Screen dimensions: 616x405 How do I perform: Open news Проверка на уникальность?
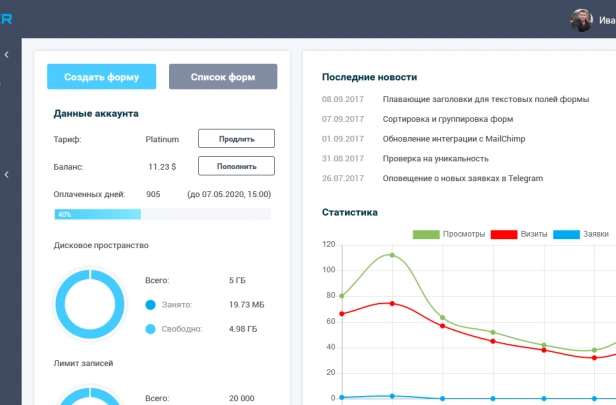pos(436,159)
